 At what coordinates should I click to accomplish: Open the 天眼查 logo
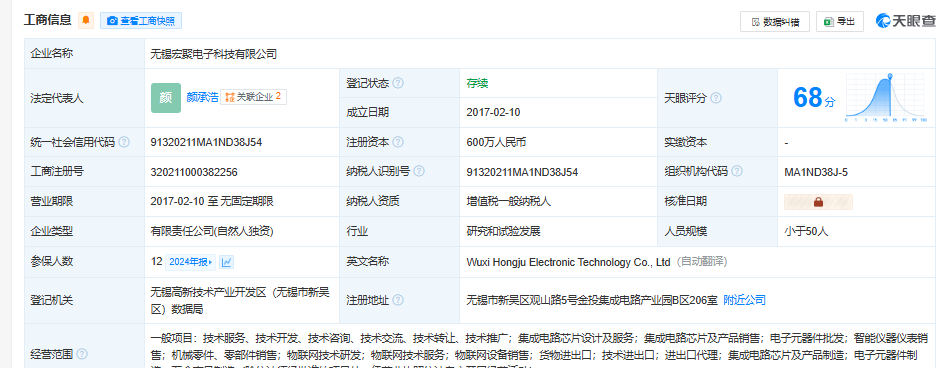906,21
